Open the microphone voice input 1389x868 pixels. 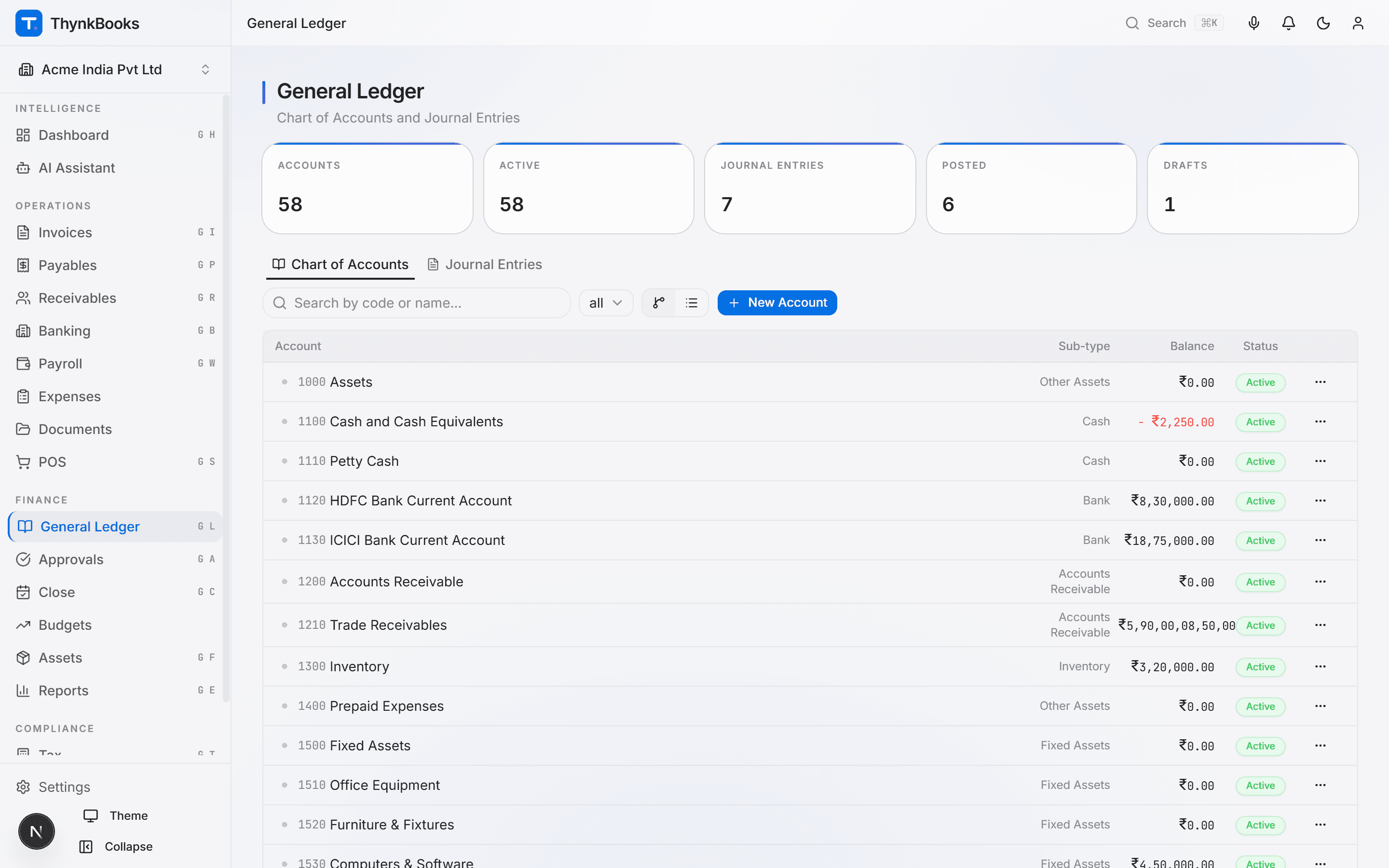(1253, 23)
